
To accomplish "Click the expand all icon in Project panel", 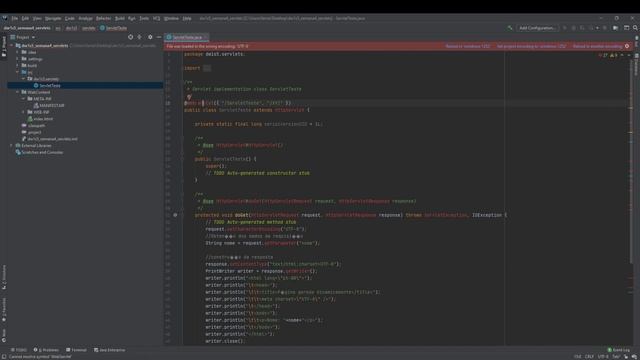I will 140,37.
